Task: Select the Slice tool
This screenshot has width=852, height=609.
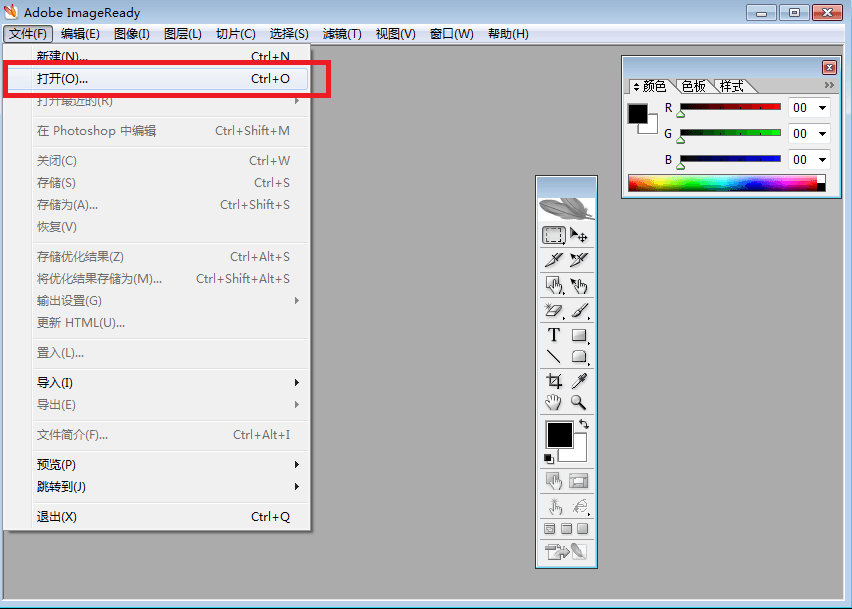Action: [x=554, y=260]
